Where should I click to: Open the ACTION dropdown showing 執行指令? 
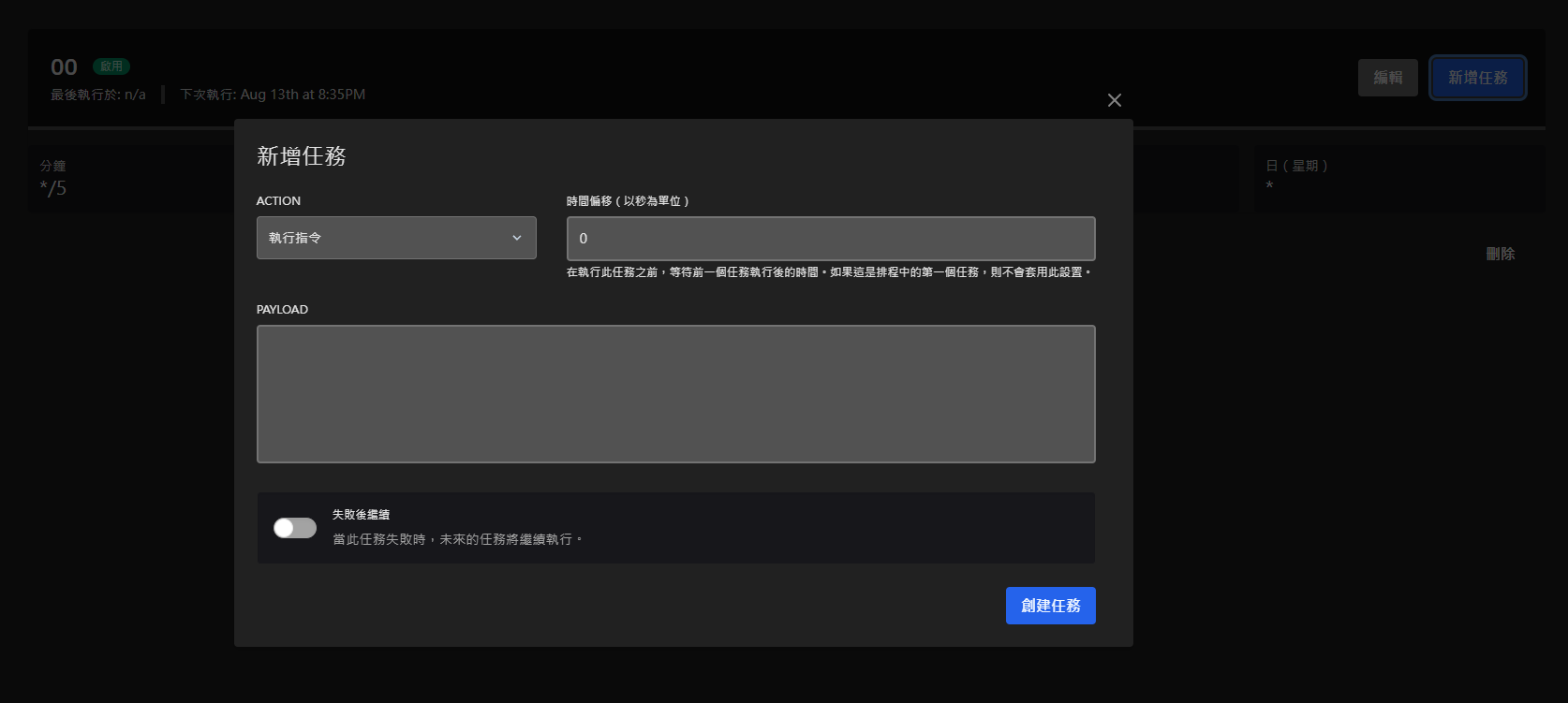[x=395, y=238]
